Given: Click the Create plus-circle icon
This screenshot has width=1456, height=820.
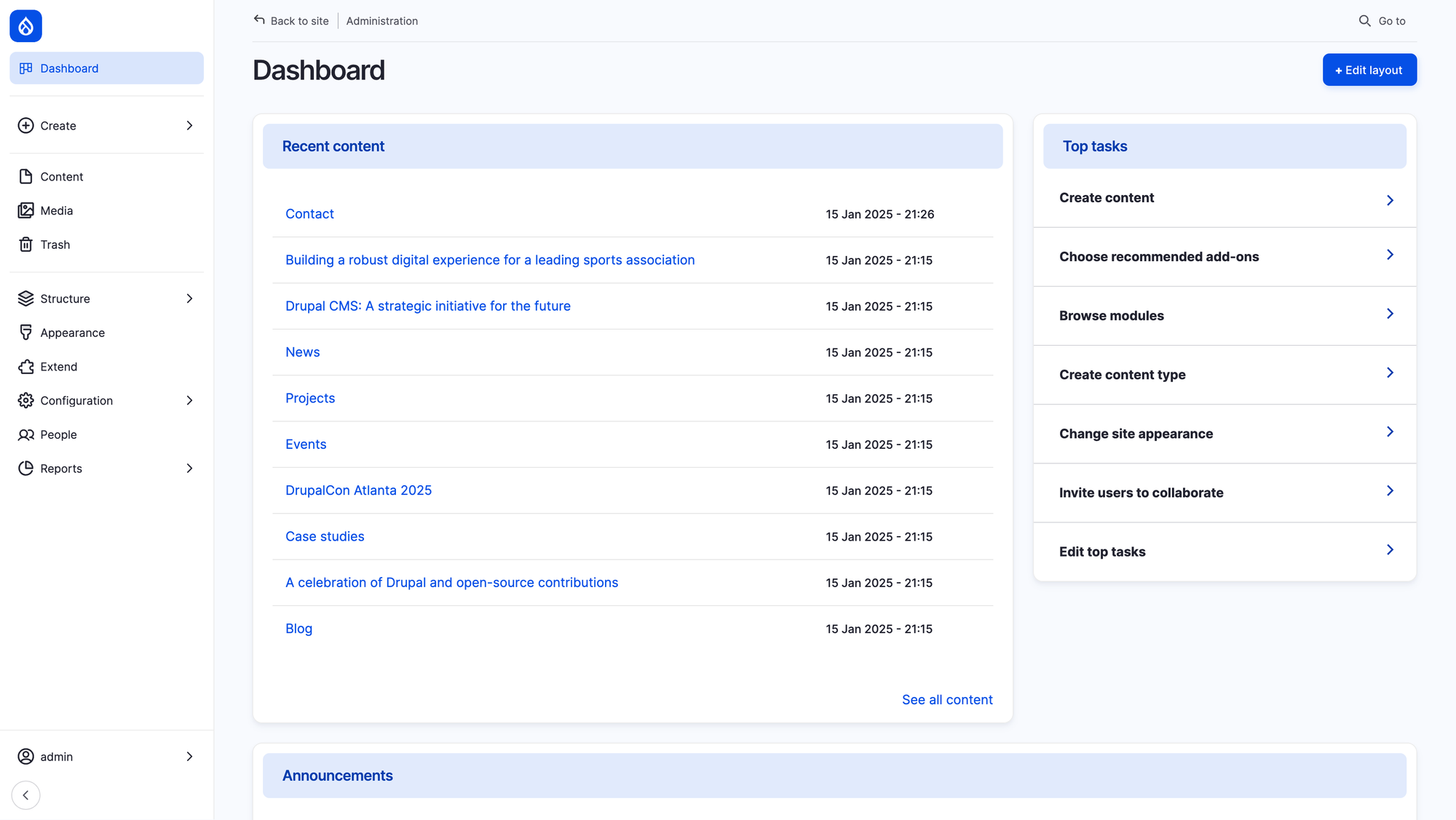Looking at the screenshot, I should (25, 126).
